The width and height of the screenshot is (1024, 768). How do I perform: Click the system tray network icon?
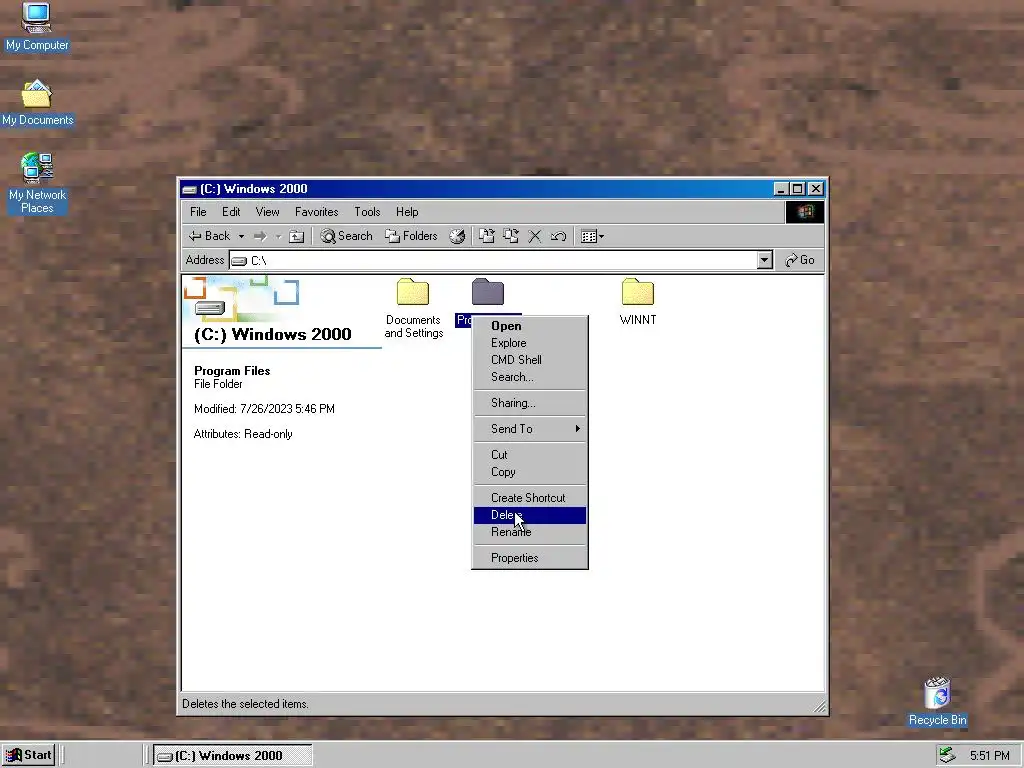pyautogui.click(x=947, y=756)
